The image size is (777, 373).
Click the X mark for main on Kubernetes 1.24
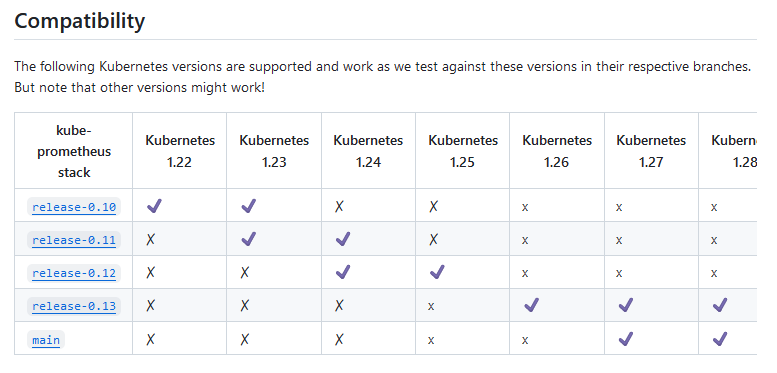point(339,339)
